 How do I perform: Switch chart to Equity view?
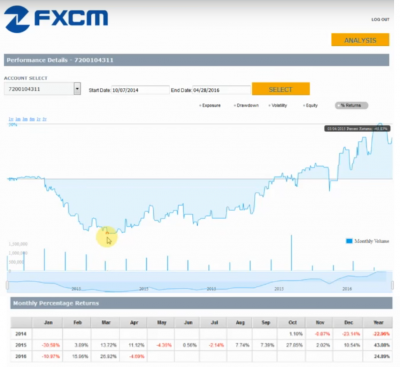point(310,105)
